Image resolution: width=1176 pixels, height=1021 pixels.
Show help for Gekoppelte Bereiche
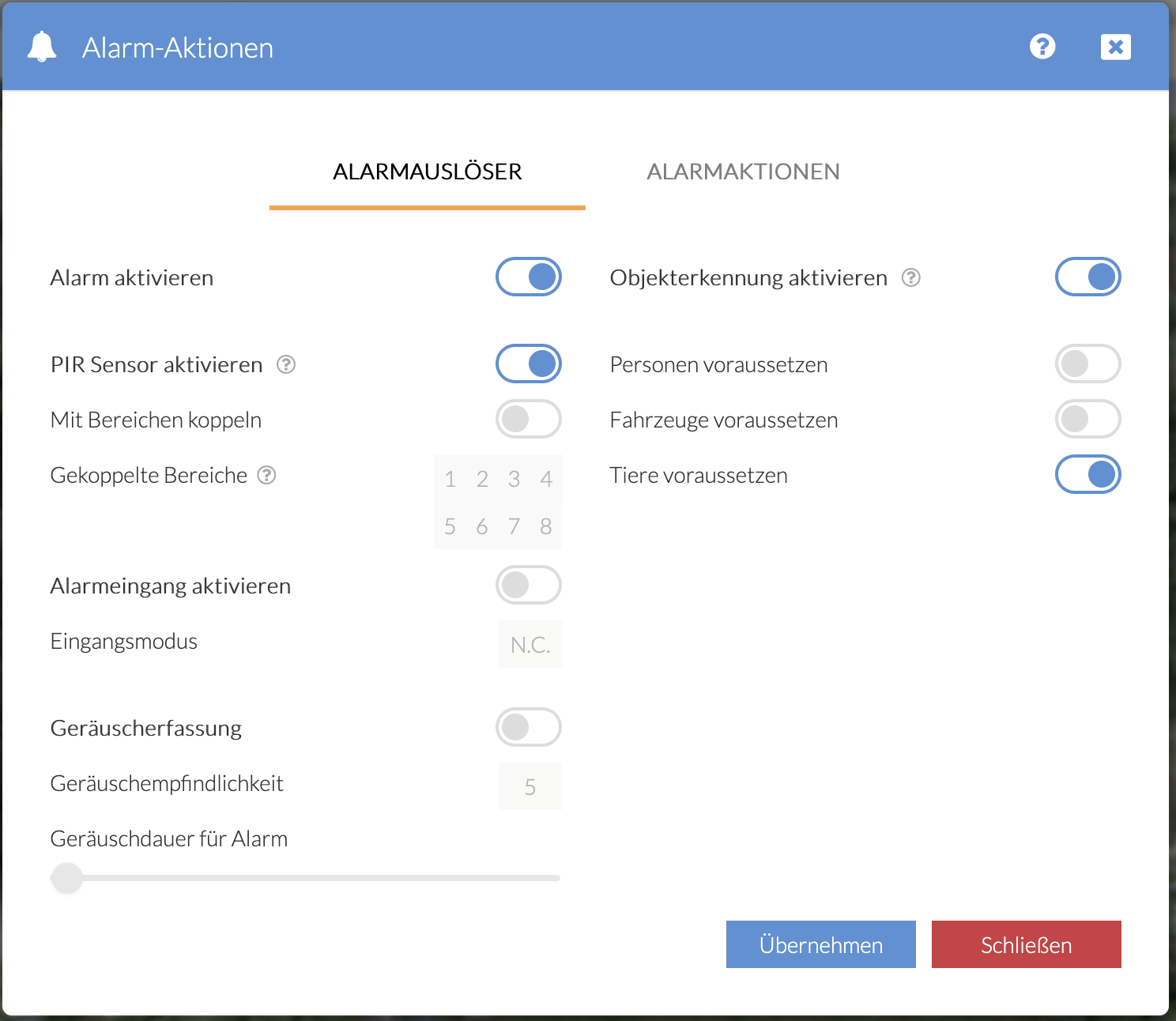coord(267,475)
